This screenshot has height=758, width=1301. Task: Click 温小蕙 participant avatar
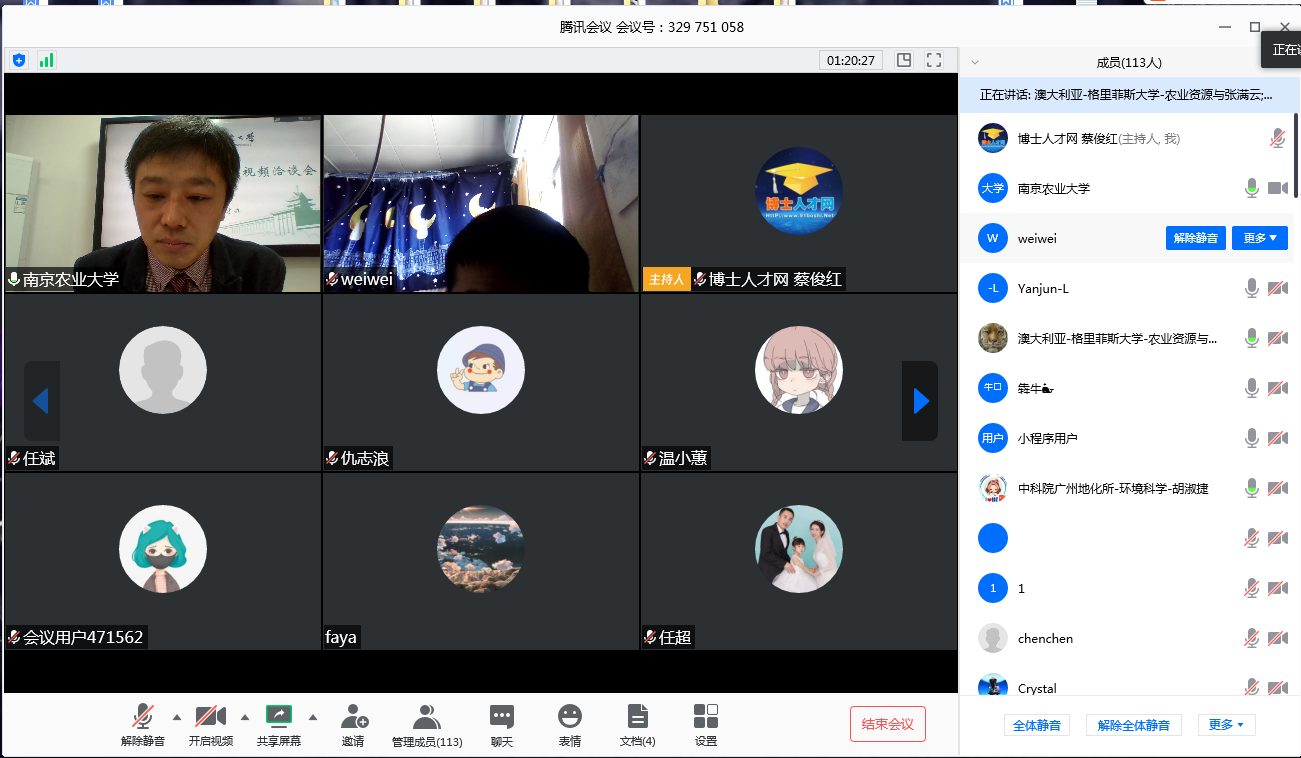click(799, 370)
